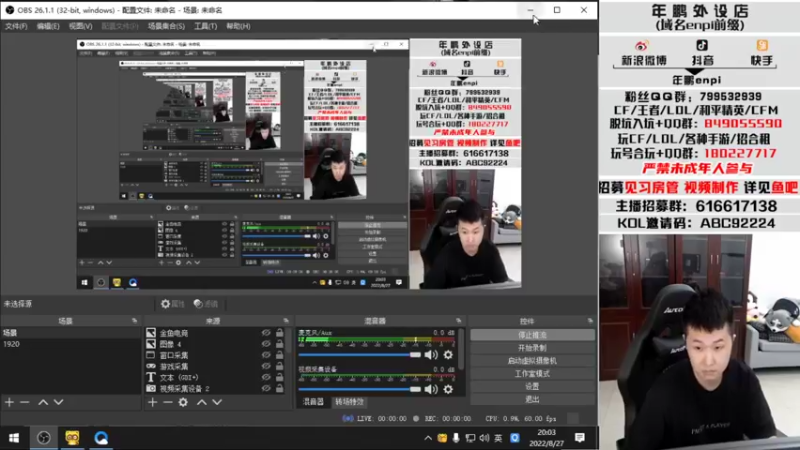Click the OBS icon in the Windows taskbar
Image resolution: width=800 pixels, height=450 pixels.
[x=44, y=438]
